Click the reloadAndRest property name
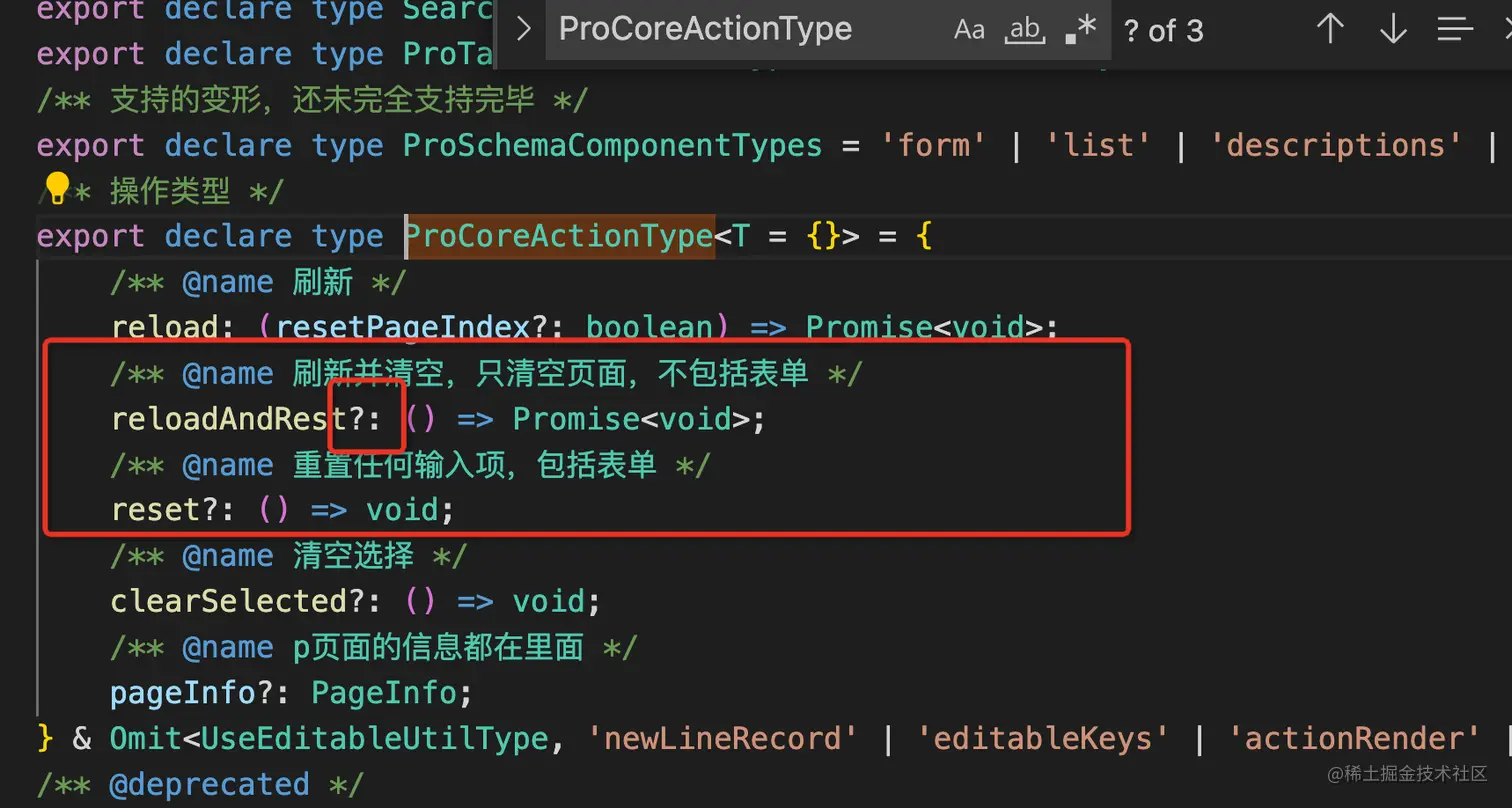 (229, 419)
